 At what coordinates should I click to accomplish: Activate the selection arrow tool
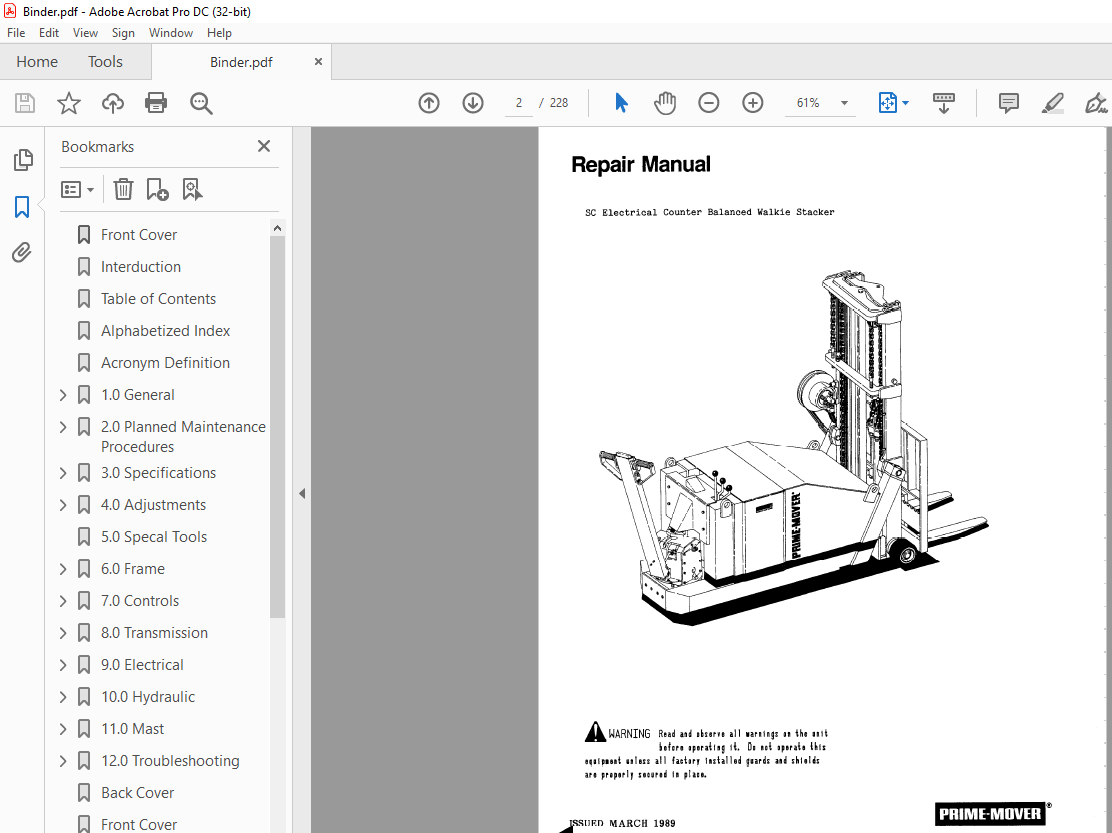(x=621, y=103)
